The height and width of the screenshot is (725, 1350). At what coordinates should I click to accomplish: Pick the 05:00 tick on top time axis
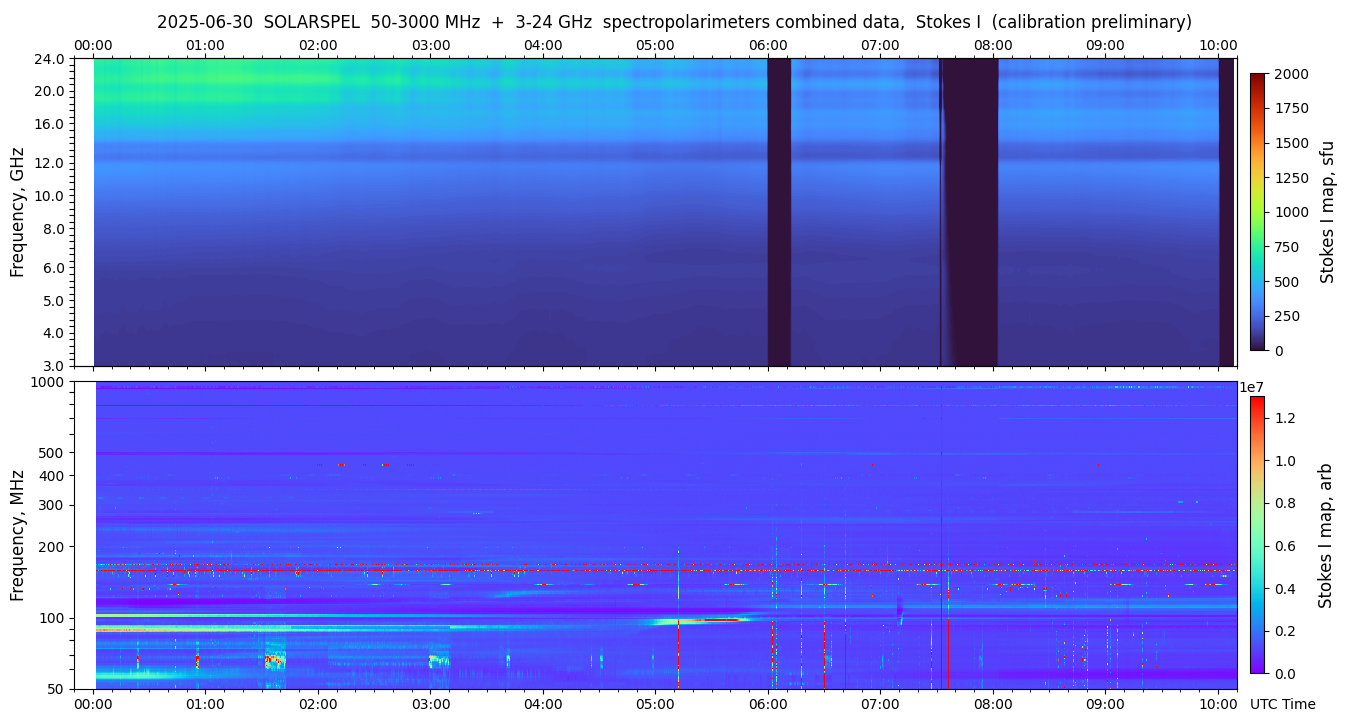click(655, 45)
